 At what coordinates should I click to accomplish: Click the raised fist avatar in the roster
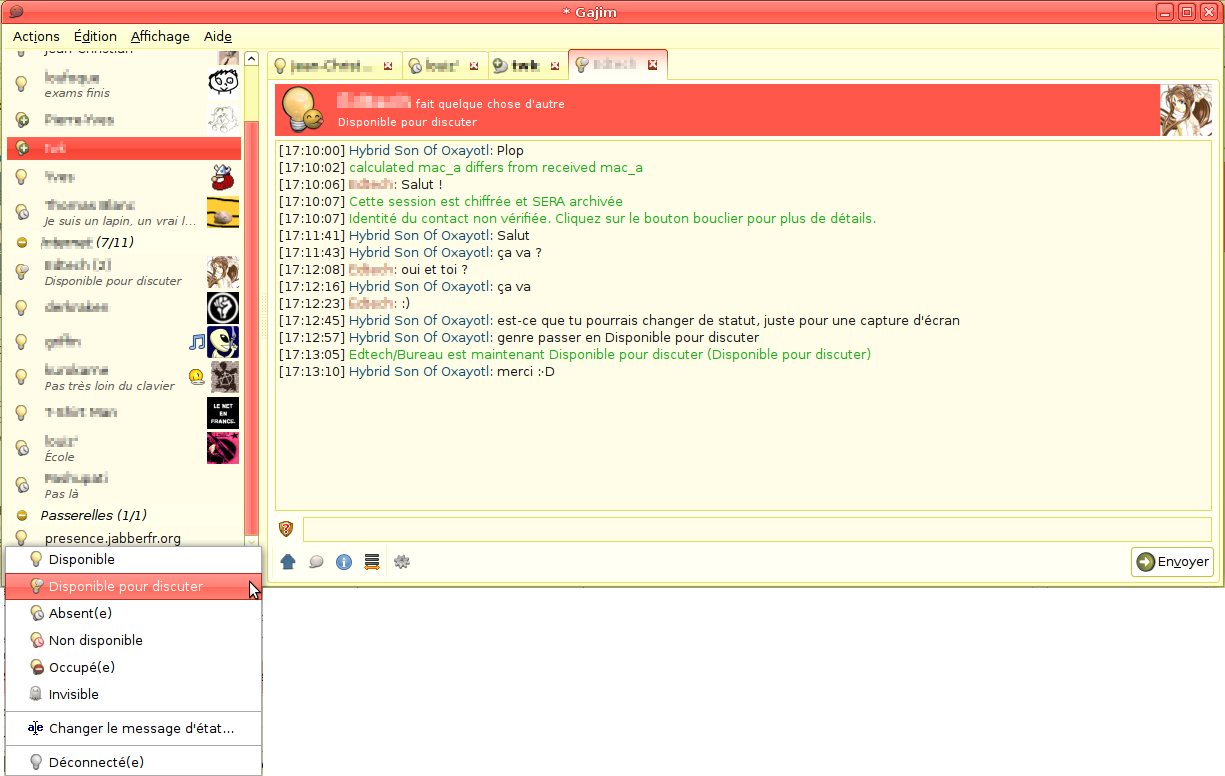[x=223, y=307]
